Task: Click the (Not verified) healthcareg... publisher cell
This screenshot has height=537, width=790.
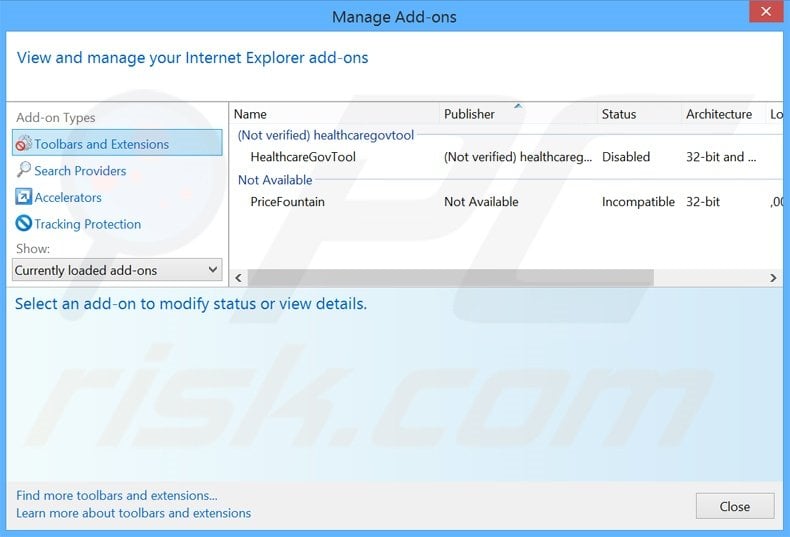Action: 518,157
